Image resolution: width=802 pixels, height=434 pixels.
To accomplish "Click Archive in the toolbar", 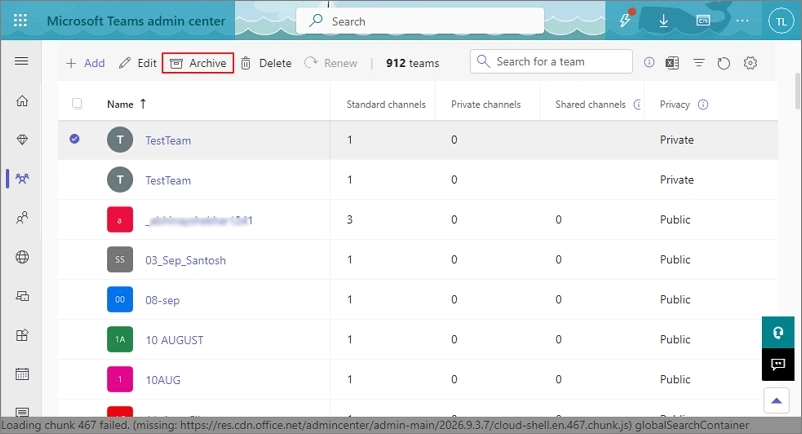I will [x=198, y=63].
